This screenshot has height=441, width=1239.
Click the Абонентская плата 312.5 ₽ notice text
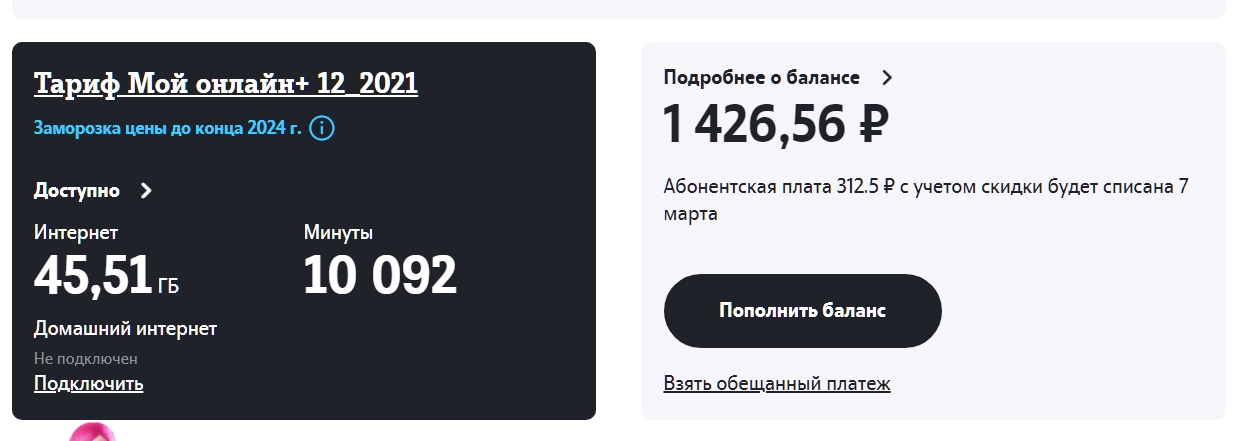pos(925,200)
